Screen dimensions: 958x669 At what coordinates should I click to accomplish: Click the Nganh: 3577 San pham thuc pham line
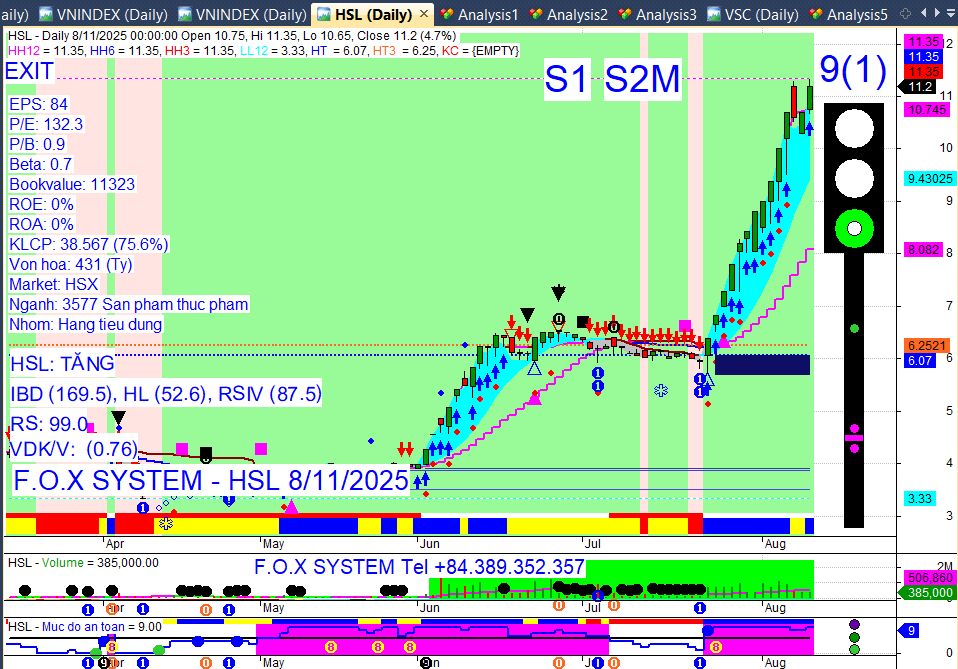pyautogui.click(x=129, y=304)
